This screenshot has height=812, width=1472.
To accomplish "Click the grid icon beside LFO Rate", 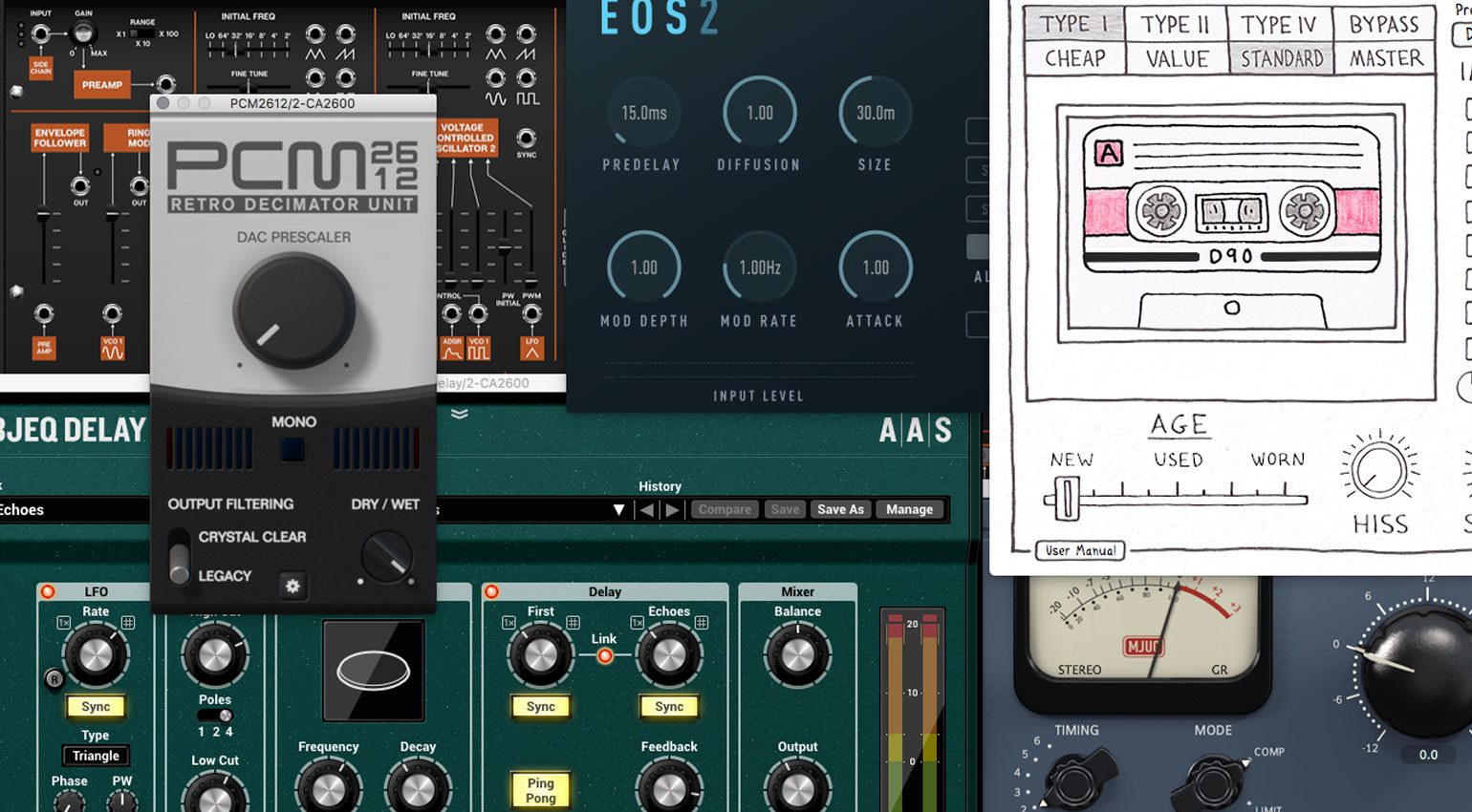I will tap(127, 623).
